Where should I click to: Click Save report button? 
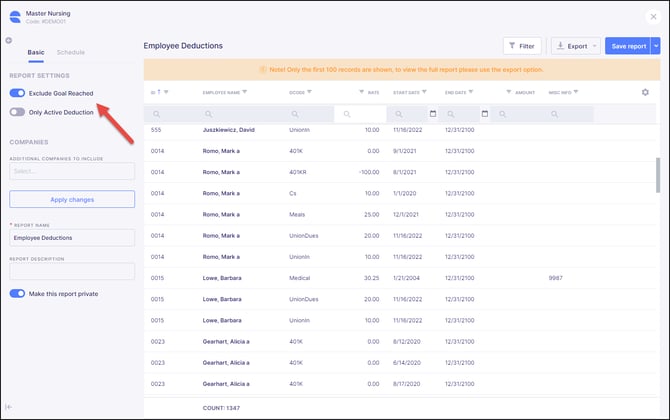click(628, 46)
